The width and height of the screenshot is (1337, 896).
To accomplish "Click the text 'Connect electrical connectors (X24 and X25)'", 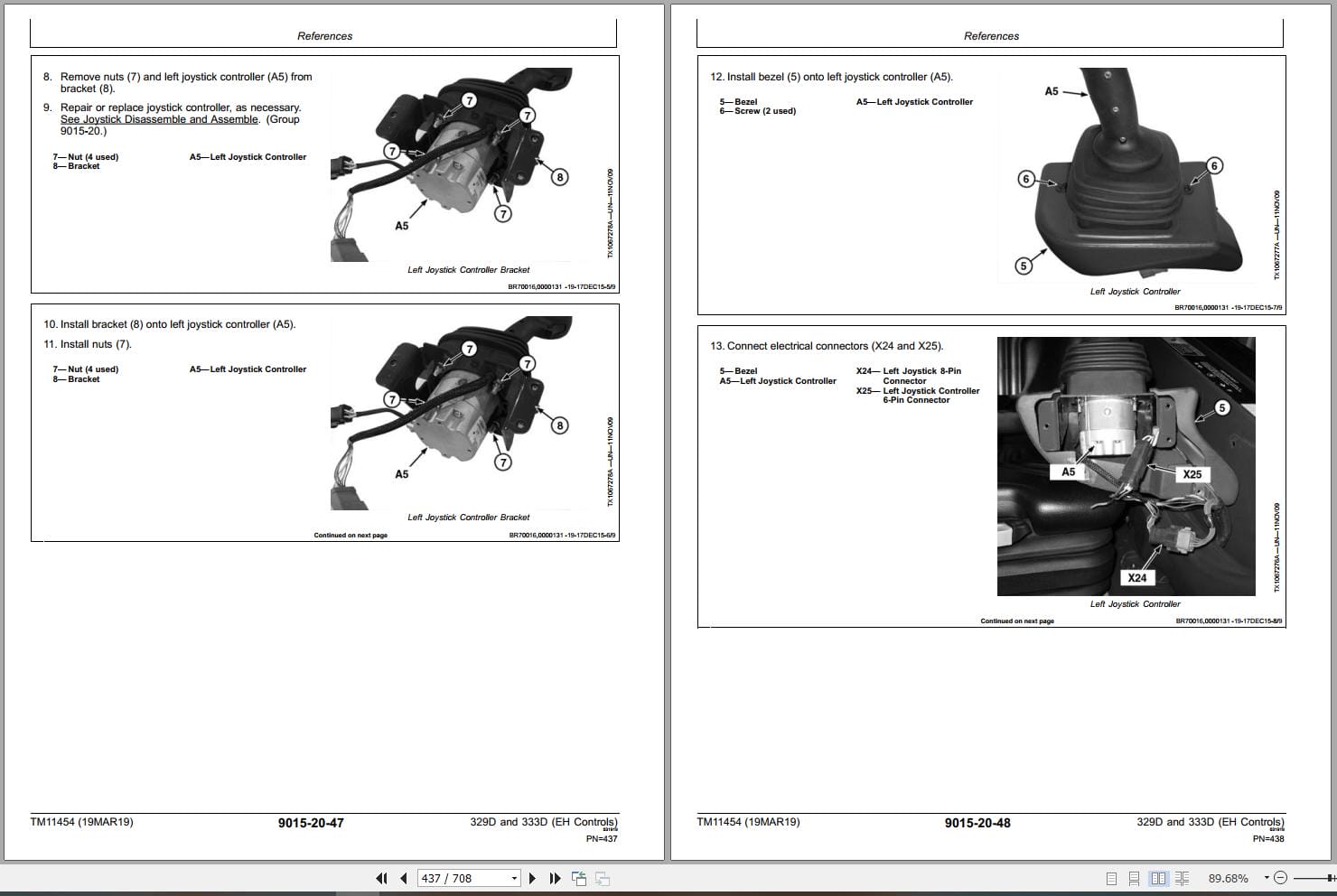I will coord(835,346).
